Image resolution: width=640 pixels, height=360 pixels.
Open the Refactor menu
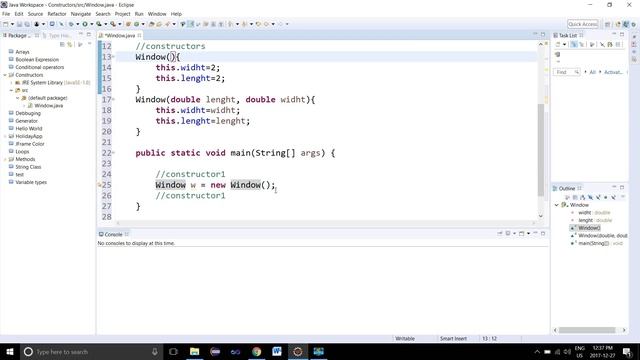(57, 14)
